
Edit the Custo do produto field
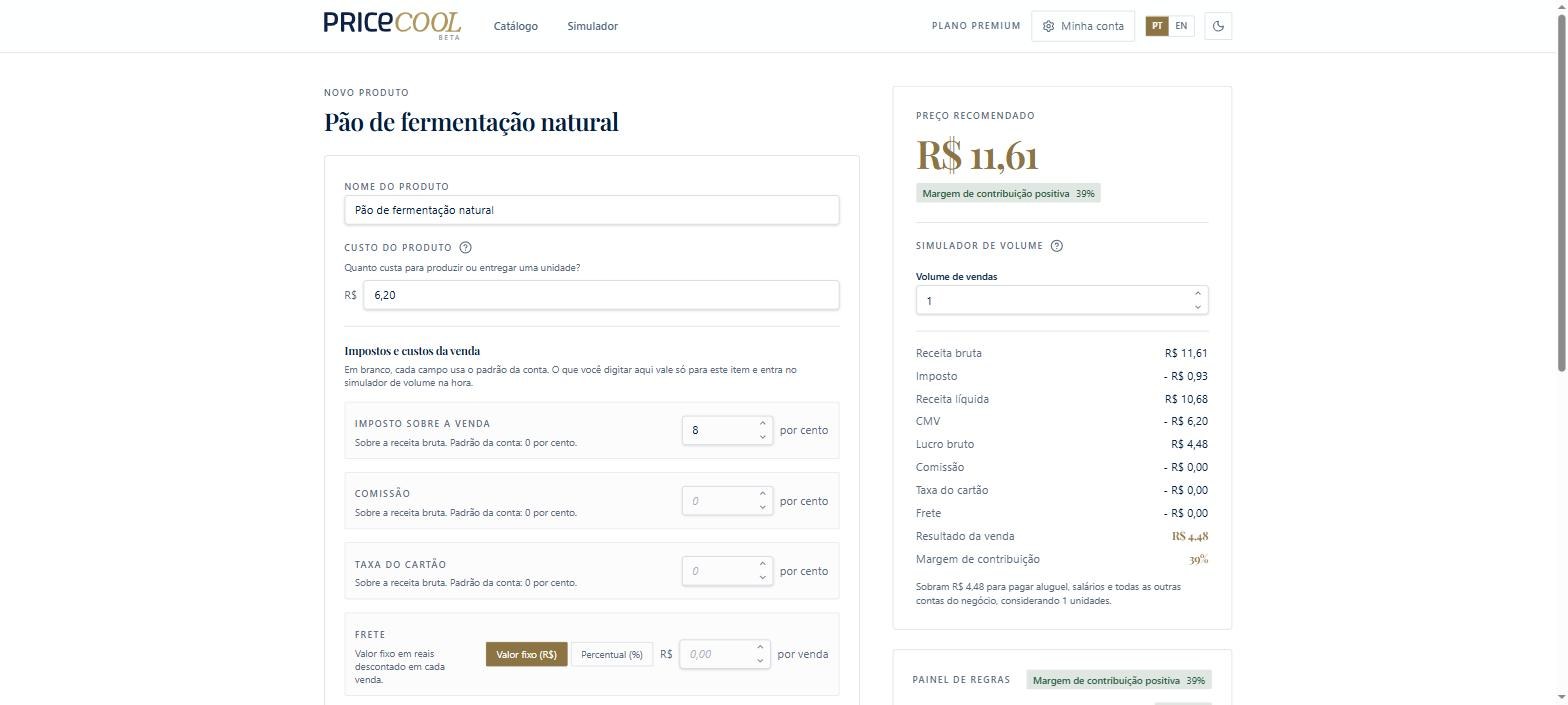[601, 295]
